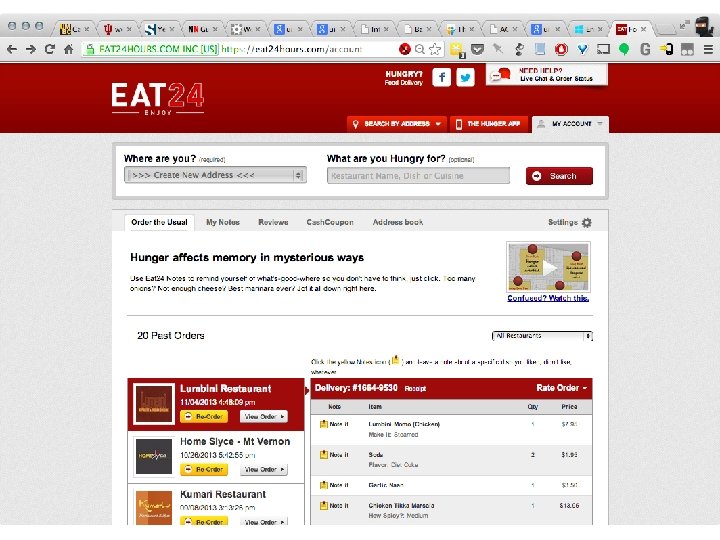This screenshot has width=720, height=540.
Task: View Order for Home Slyce Mt Vernon
Action: point(264,469)
